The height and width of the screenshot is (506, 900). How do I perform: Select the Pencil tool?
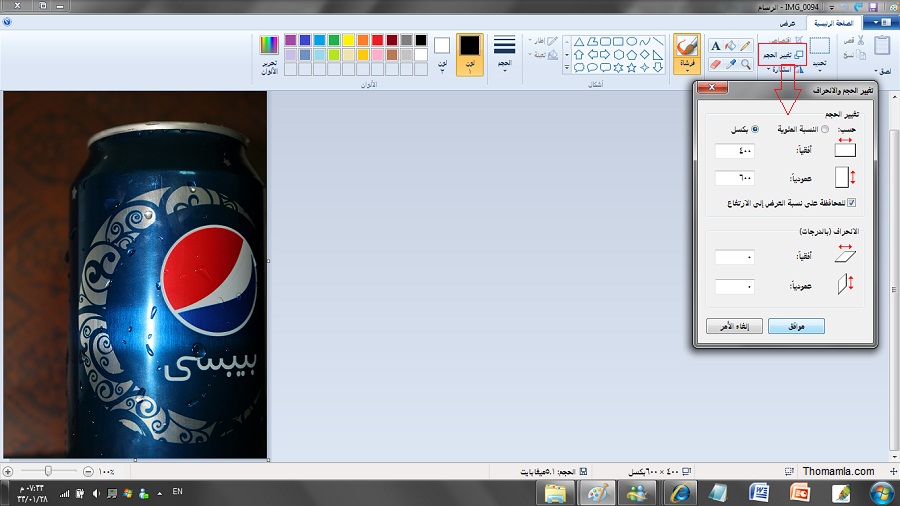(745, 46)
